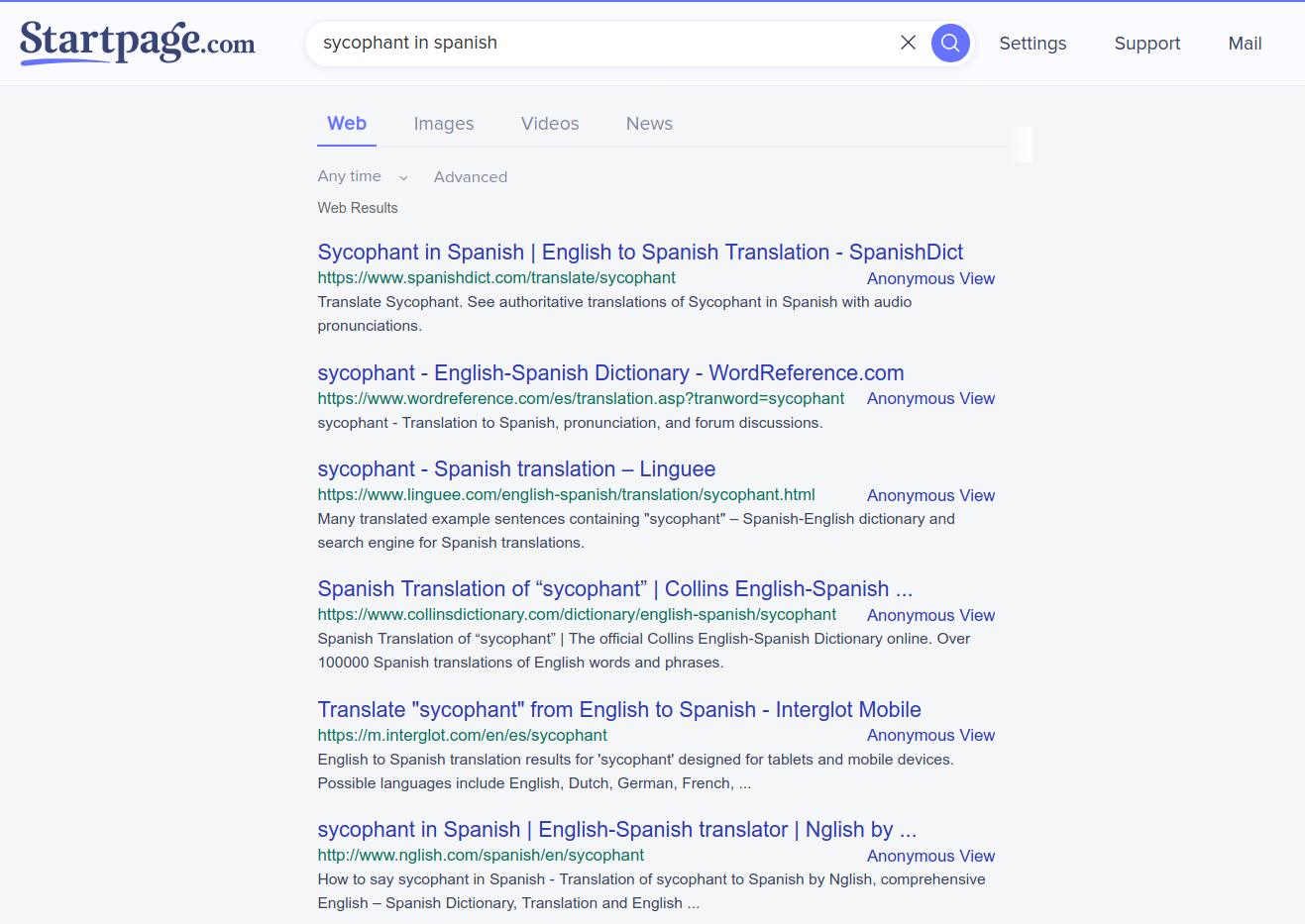Open the SpanishDict 'Sycophant in Spanish' result title
This screenshot has width=1305, height=924.
640,253
